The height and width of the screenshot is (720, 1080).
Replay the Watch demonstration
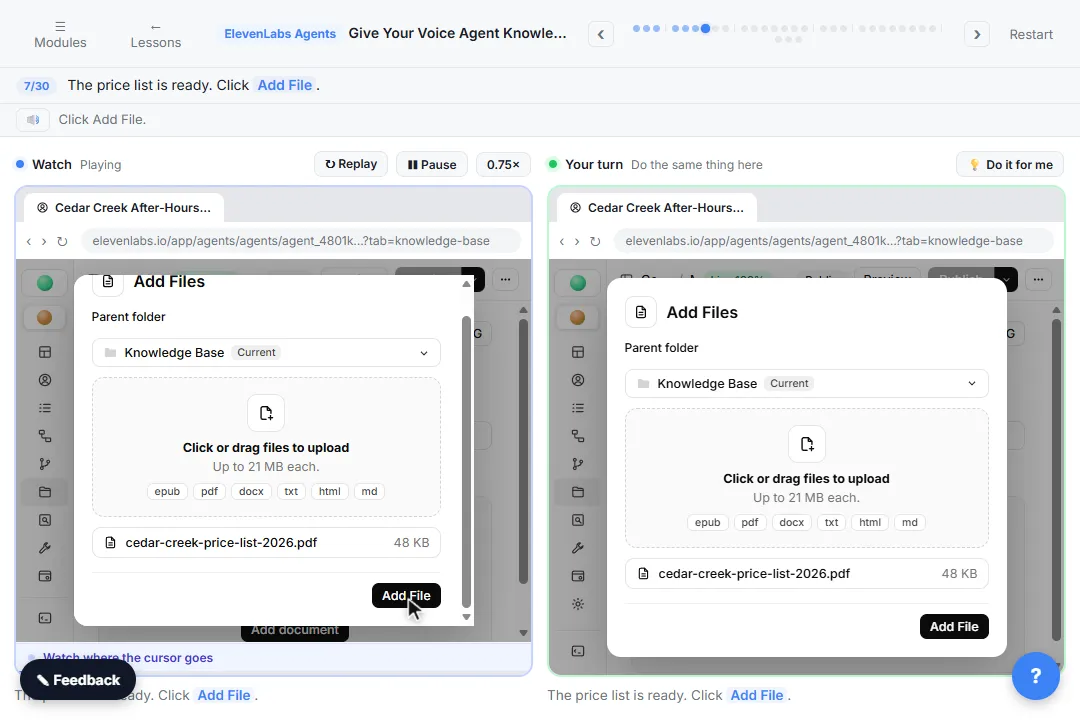point(351,165)
